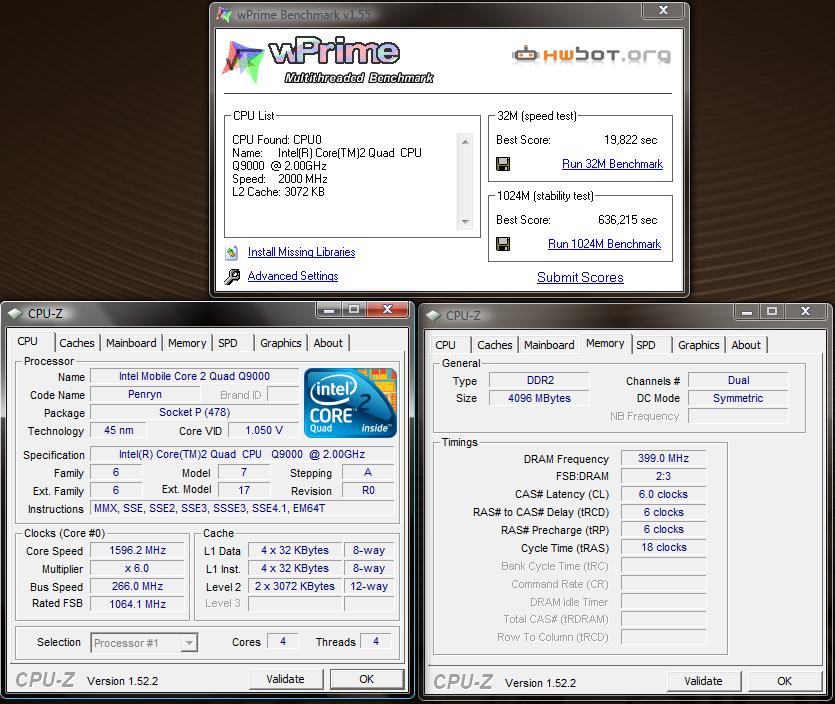Viewport: 835px width, 704px height.
Task: Close the wPrime Benchmark window
Action: pos(663,10)
